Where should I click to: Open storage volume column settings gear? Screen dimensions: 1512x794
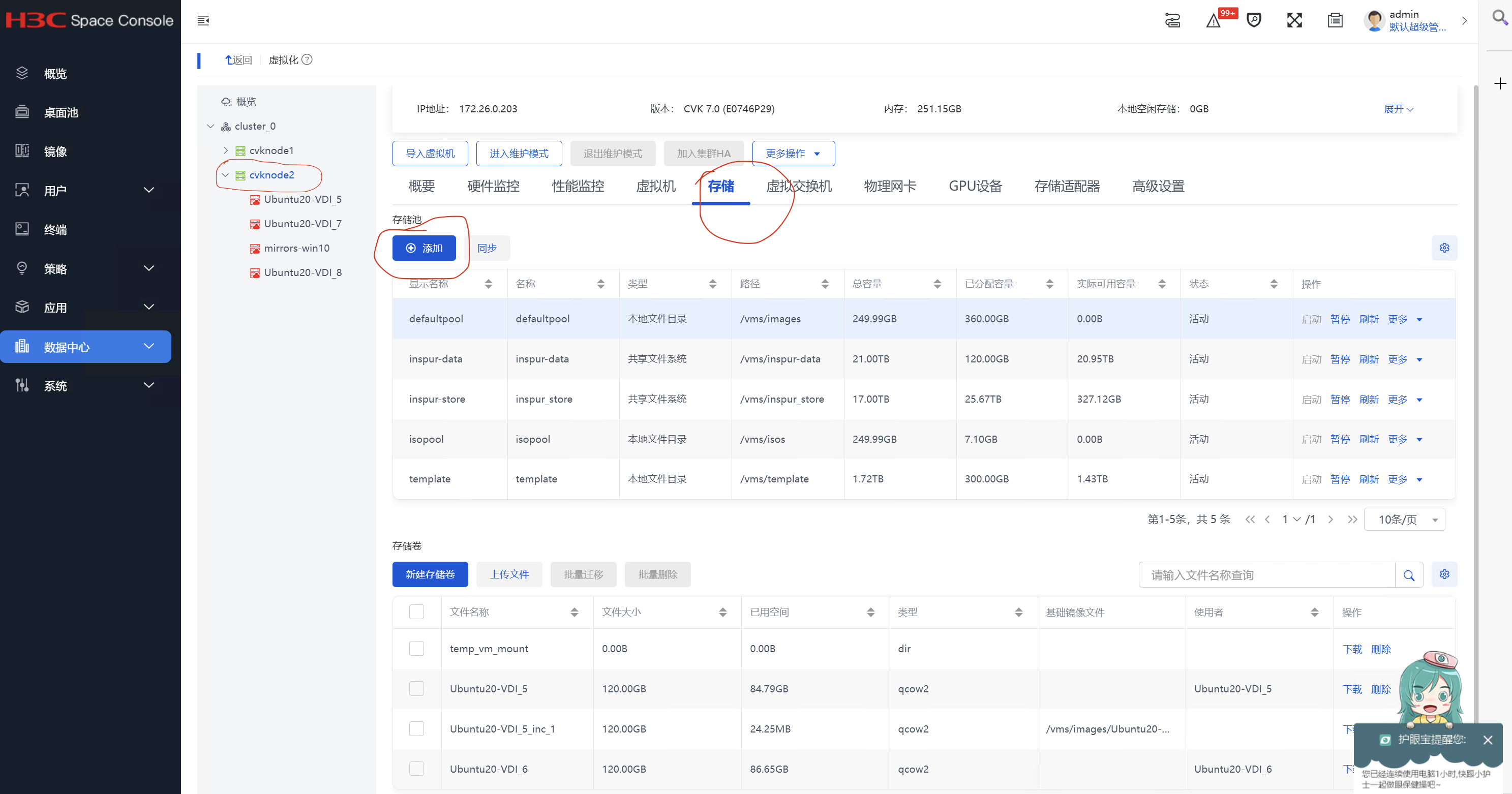coord(1444,574)
